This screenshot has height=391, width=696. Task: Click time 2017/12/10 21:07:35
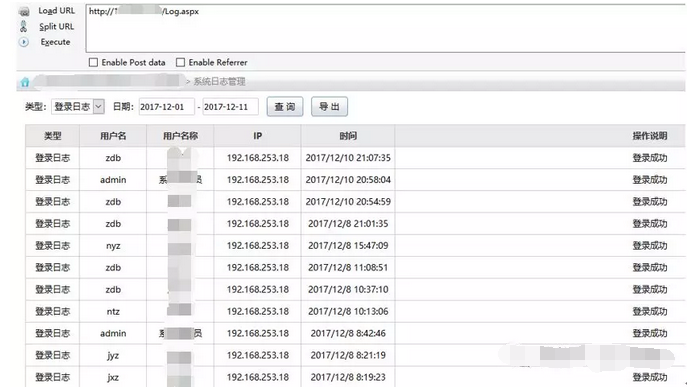(x=348, y=158)
